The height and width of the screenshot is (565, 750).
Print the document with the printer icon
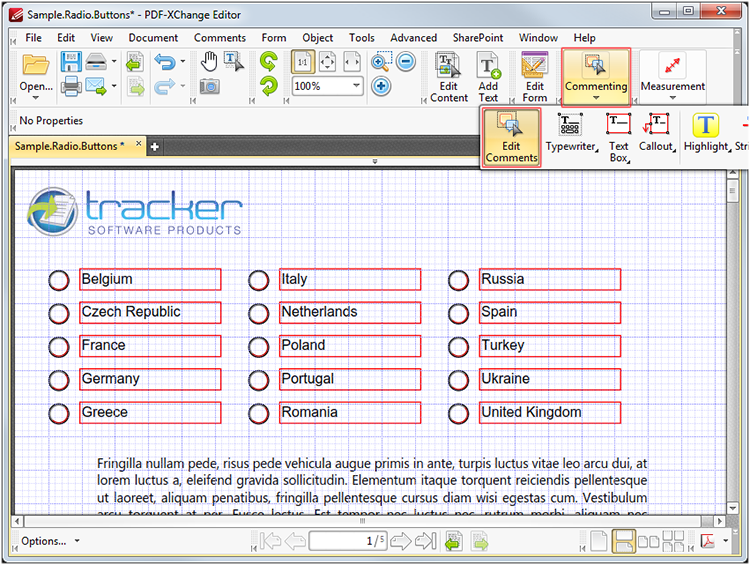(71, 86)
